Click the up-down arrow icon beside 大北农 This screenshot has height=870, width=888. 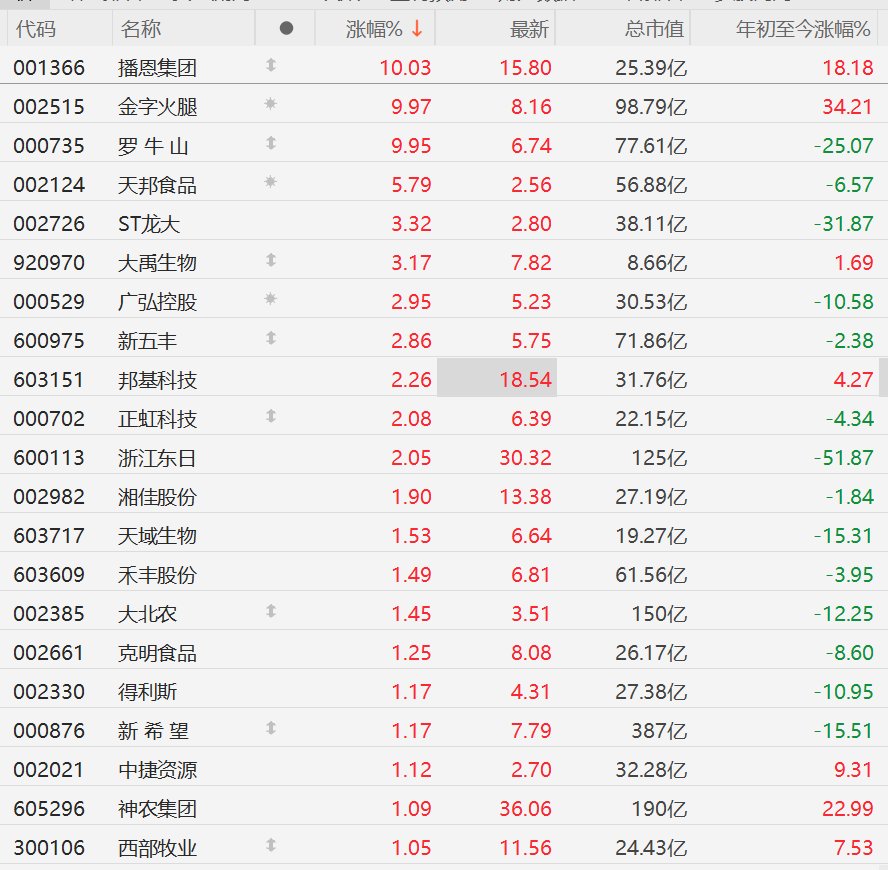pyautogui.click(x=271, y=611)
